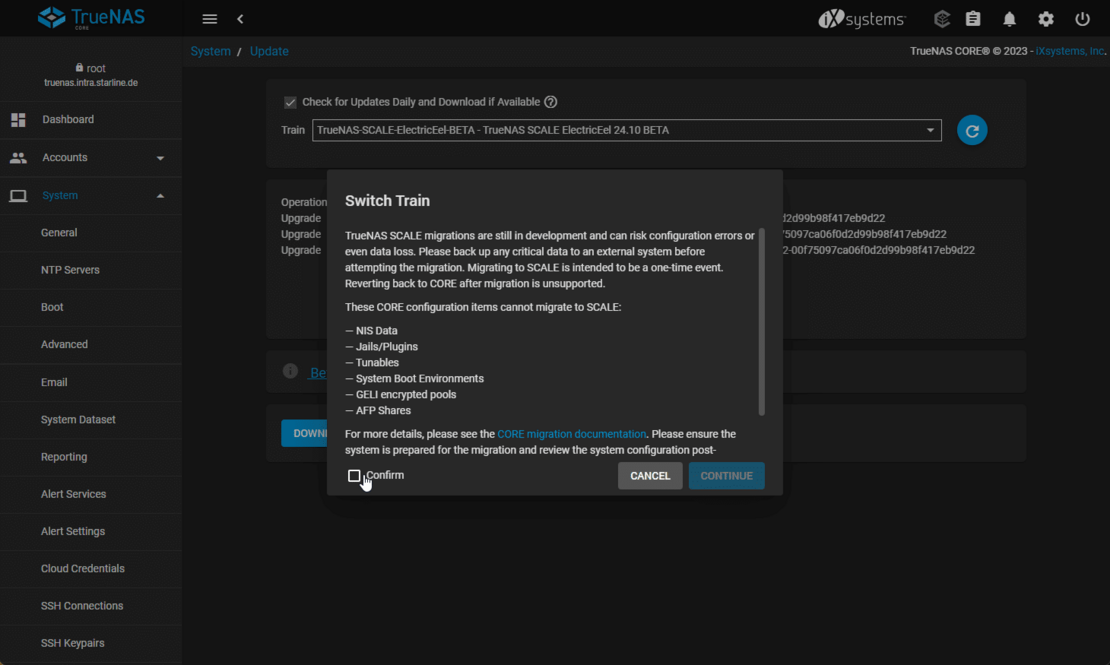Go to Dashboard in sidebar
The image size is (1110, 665).
coord(68,120)
